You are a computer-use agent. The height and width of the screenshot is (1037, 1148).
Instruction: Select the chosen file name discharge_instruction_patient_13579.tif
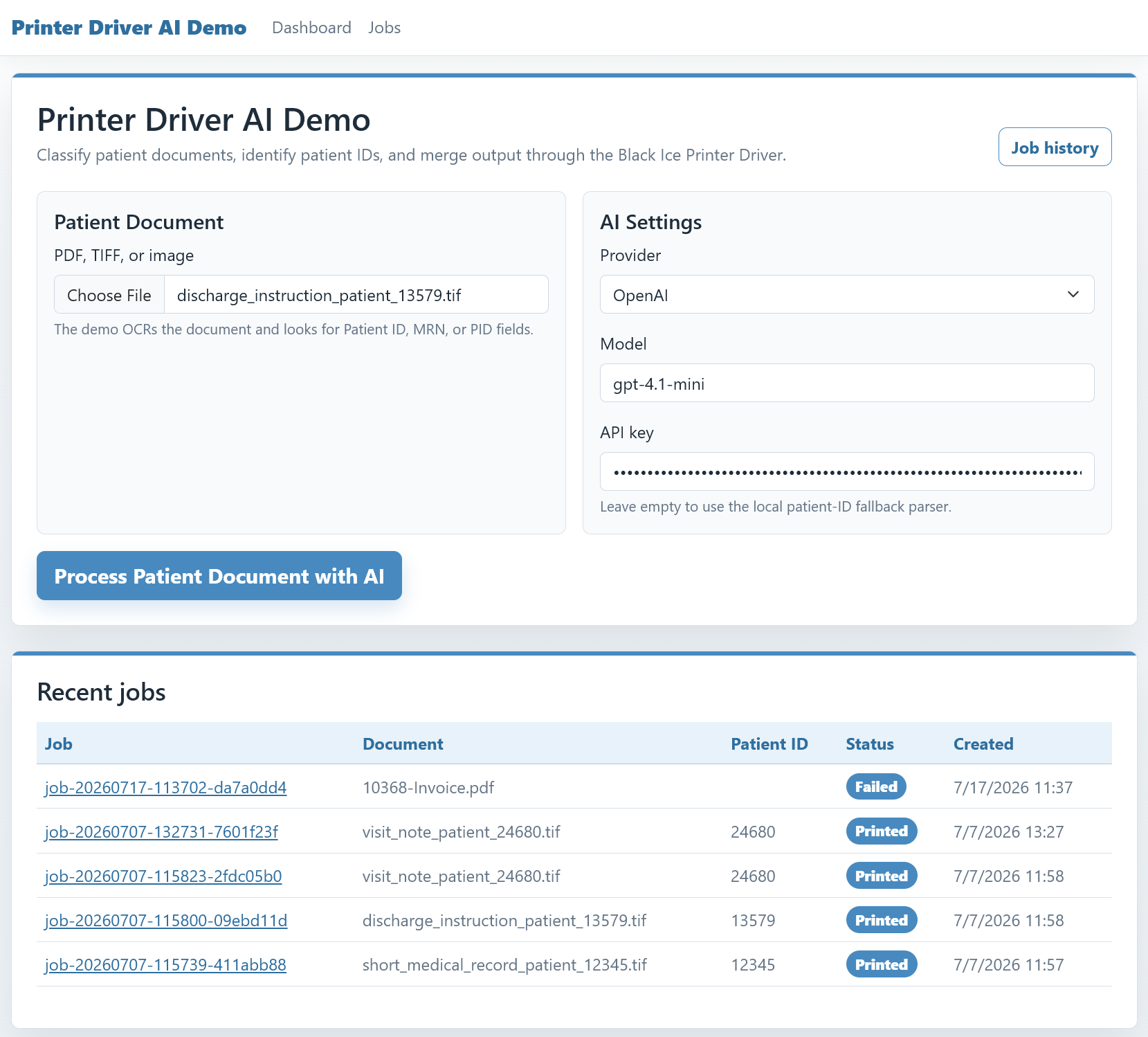pos(319,295)
